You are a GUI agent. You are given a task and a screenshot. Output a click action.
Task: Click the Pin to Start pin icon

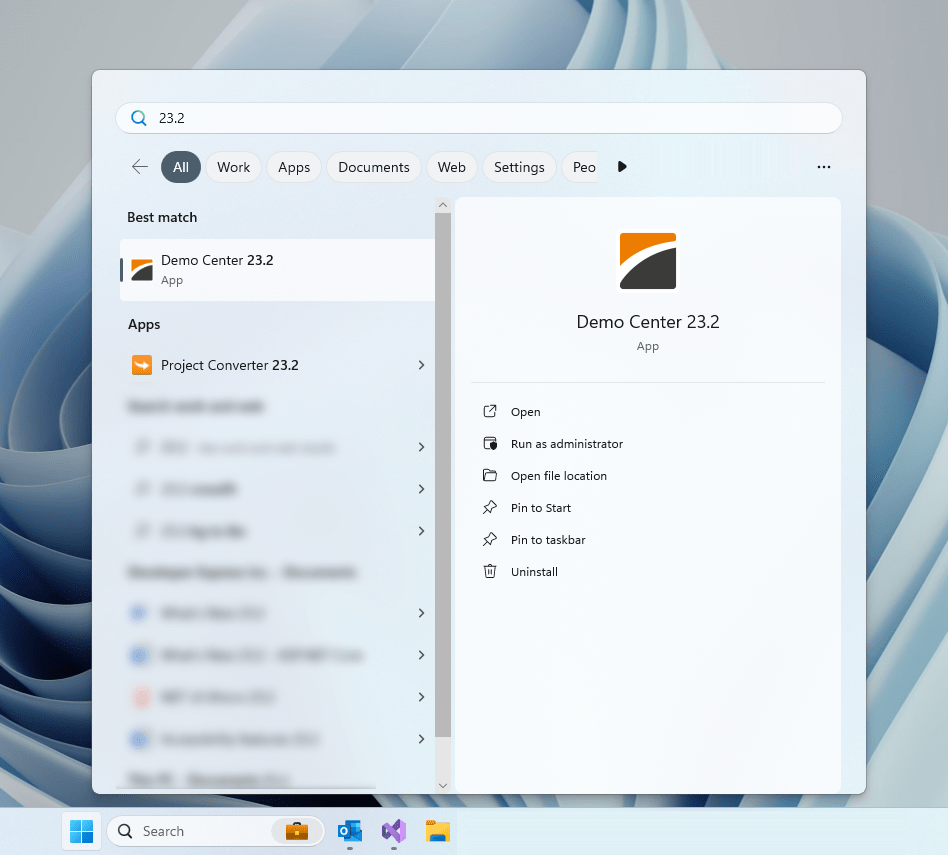click(490, 507)
